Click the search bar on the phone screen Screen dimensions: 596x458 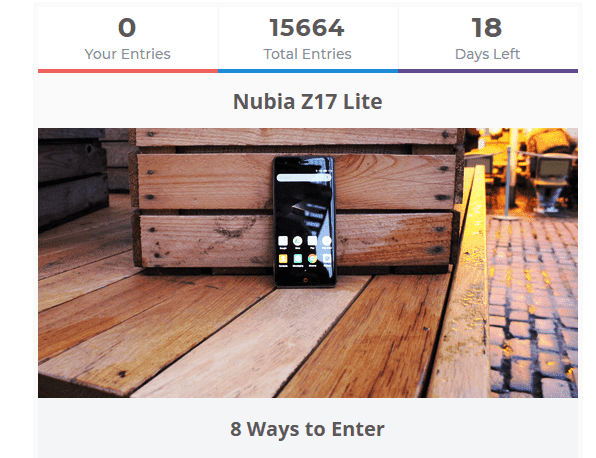[x=304, y=178]
